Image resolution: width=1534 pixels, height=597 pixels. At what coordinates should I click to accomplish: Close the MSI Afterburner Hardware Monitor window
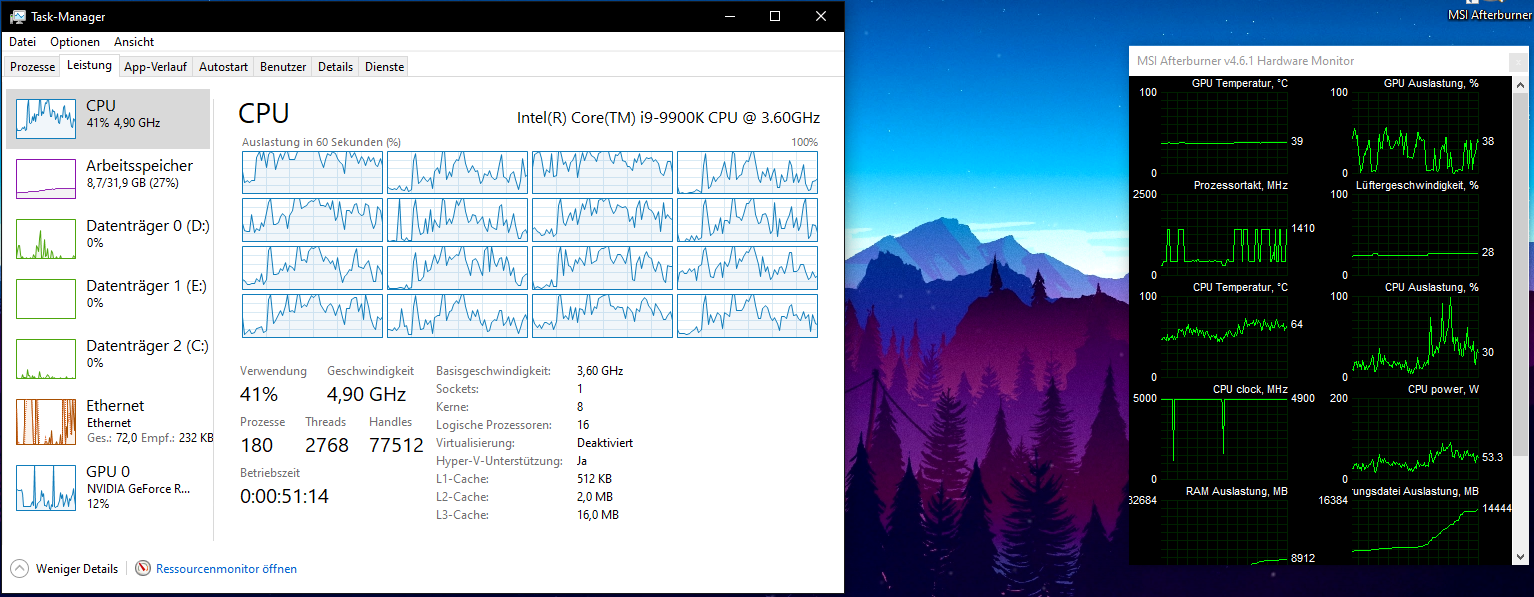tap(1519, 61)
